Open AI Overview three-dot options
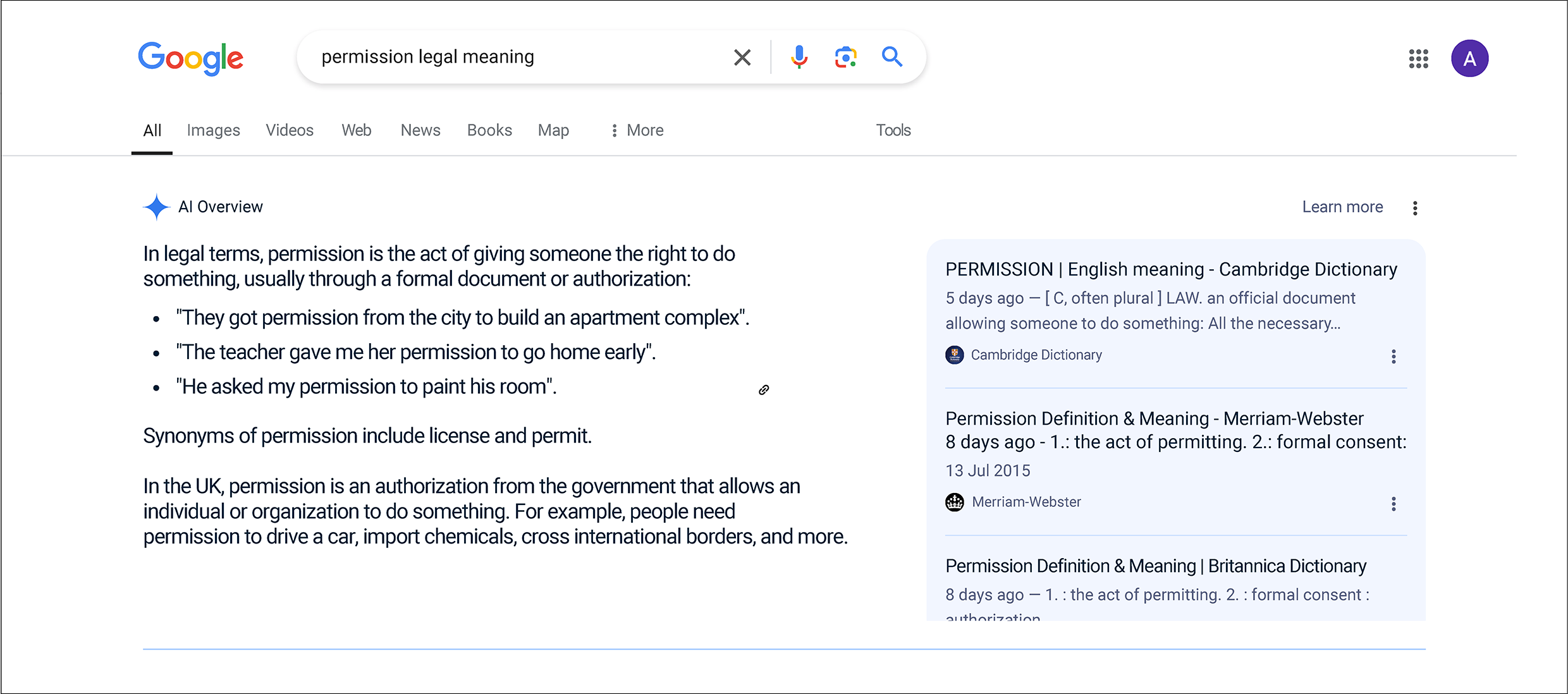Image resolution: width=1568 pixels, height=694 pixels. [1415, 208]
